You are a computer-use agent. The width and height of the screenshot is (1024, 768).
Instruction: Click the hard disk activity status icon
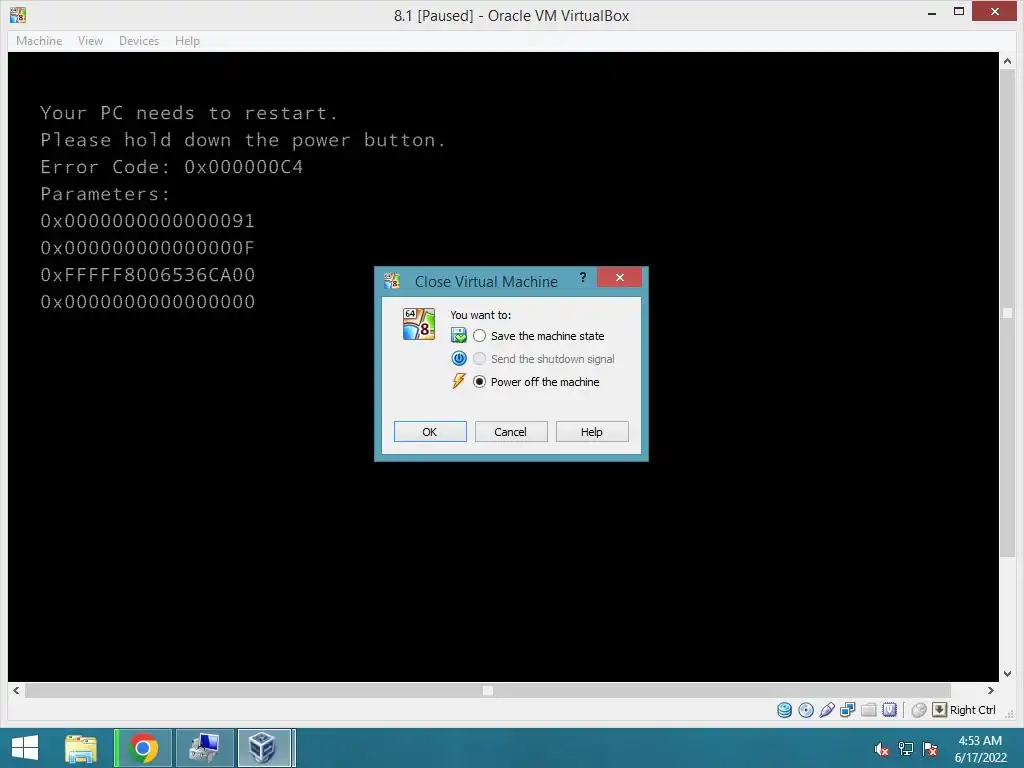tap(784, 710)
